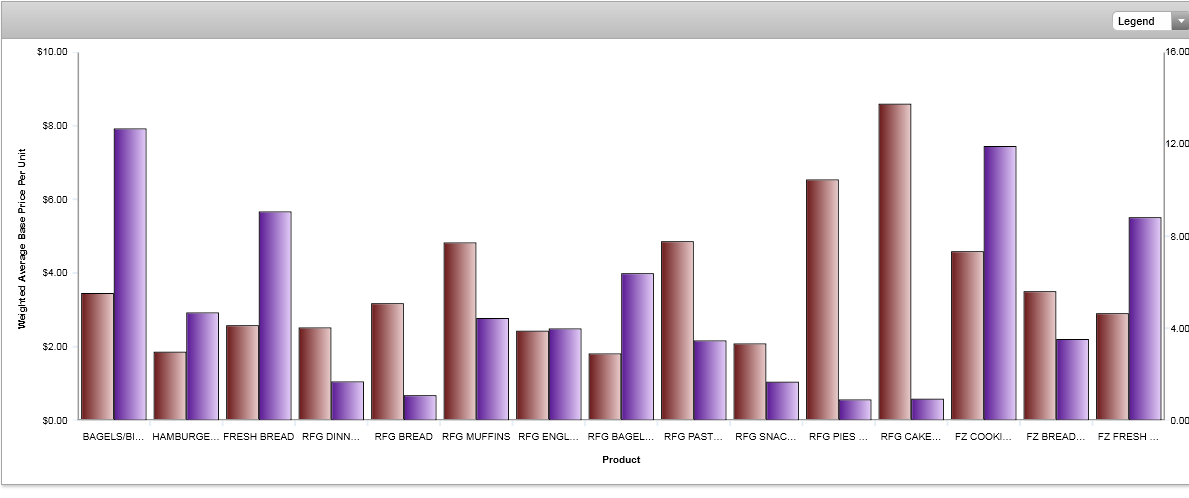The width and height of the screenshot is (1189, 498).
Task: Select the maroon bar for RFG DINN...
Action: 315,373
